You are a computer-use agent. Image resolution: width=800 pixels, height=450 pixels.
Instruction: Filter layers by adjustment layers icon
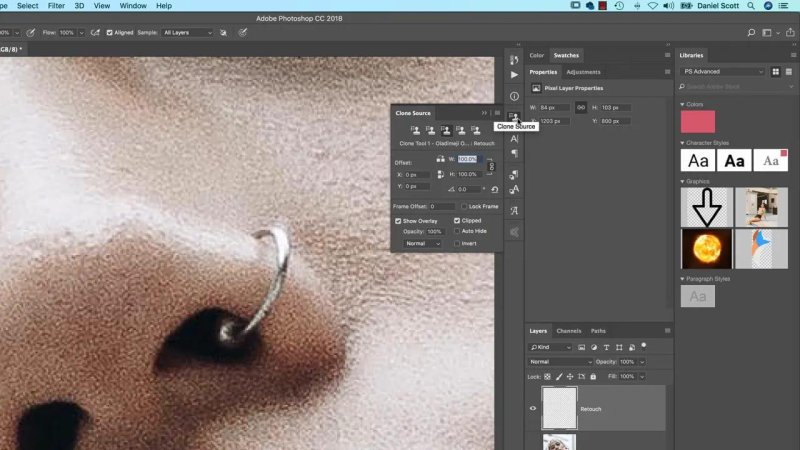594,347
